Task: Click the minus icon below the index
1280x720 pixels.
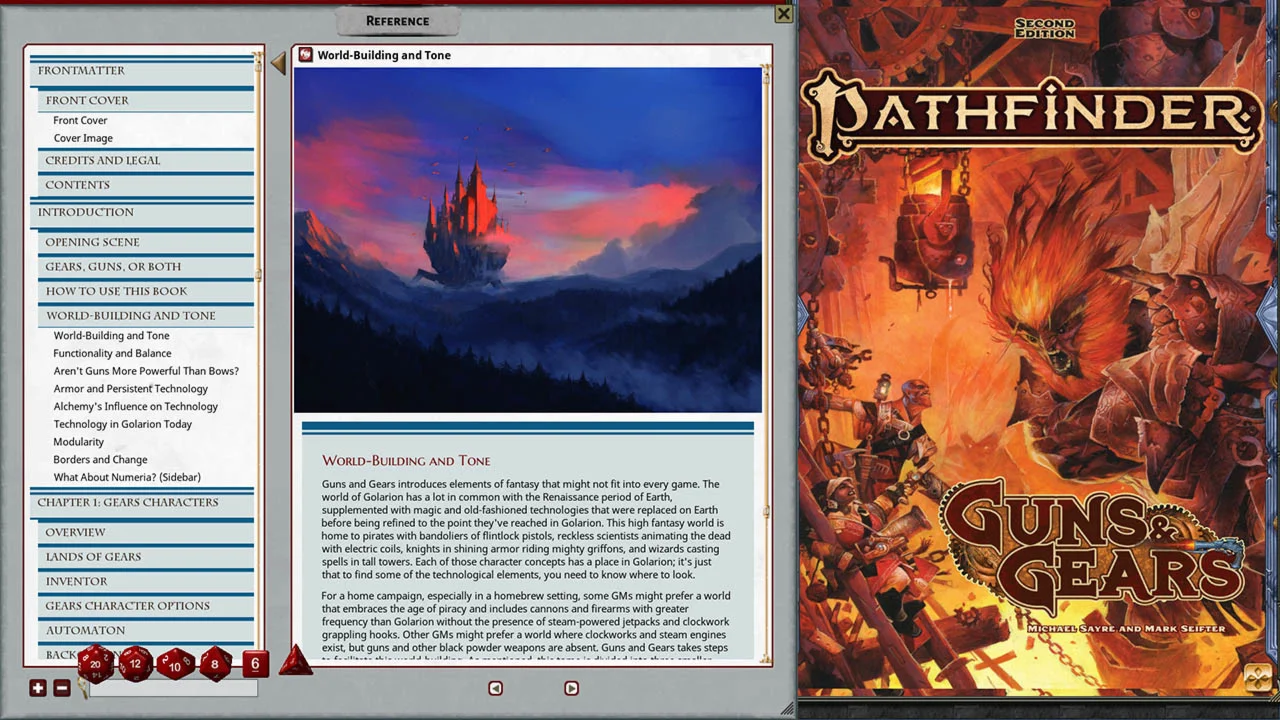Action: click(62, 688)
